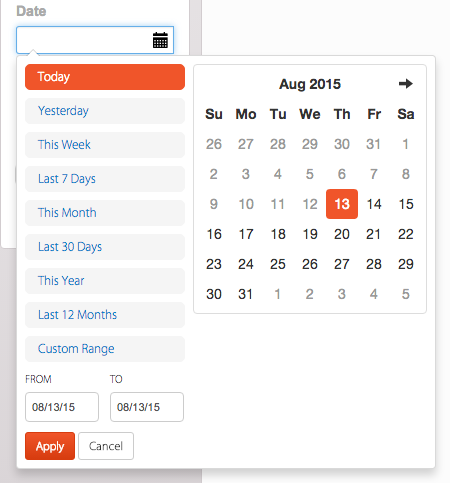Click the FROM date input field
The width and height of the screenshot is (450, 483).
point(62,407)
